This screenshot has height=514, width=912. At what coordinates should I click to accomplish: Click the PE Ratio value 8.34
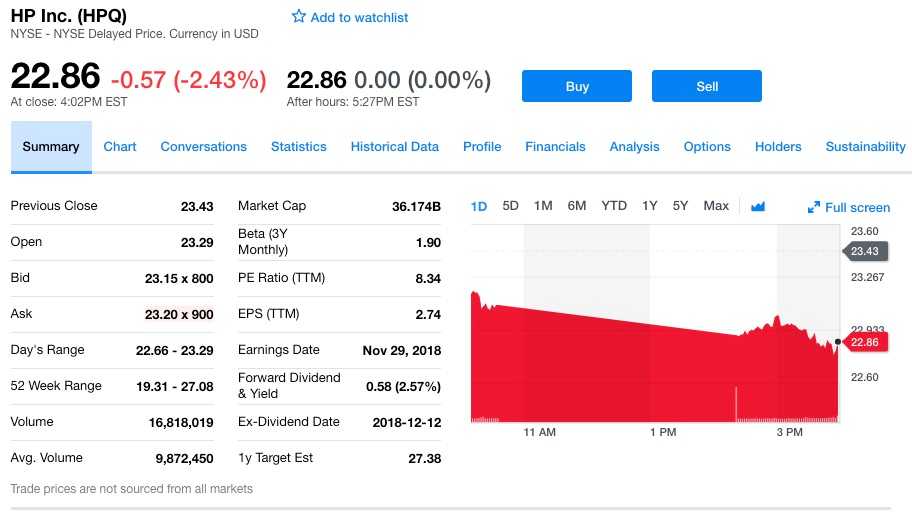pos(428,279)
